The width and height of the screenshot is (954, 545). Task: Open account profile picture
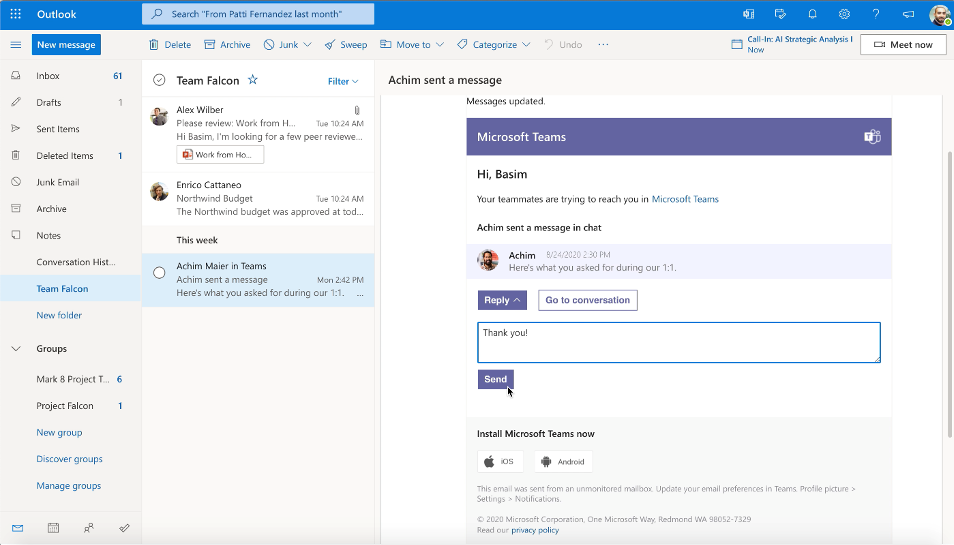click(x=940, y=14)
